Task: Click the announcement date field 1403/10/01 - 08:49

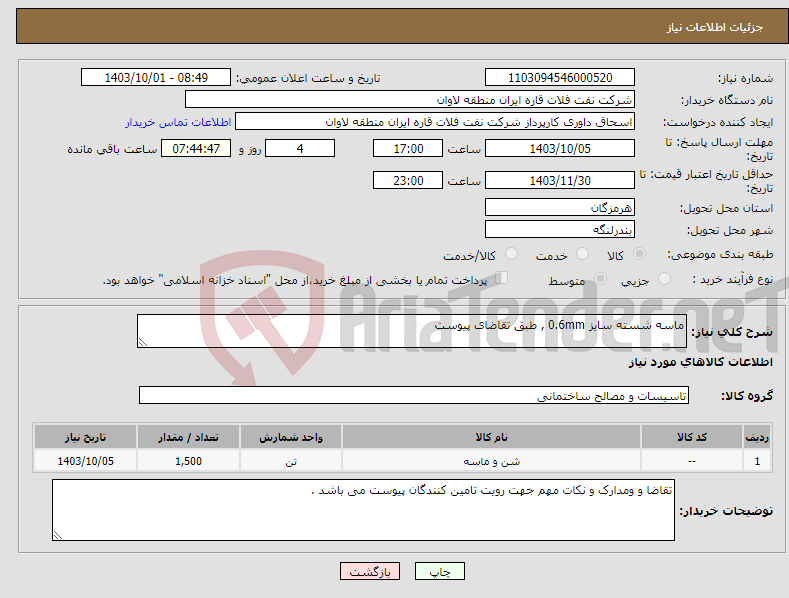Action: click(x=156, y=78)
